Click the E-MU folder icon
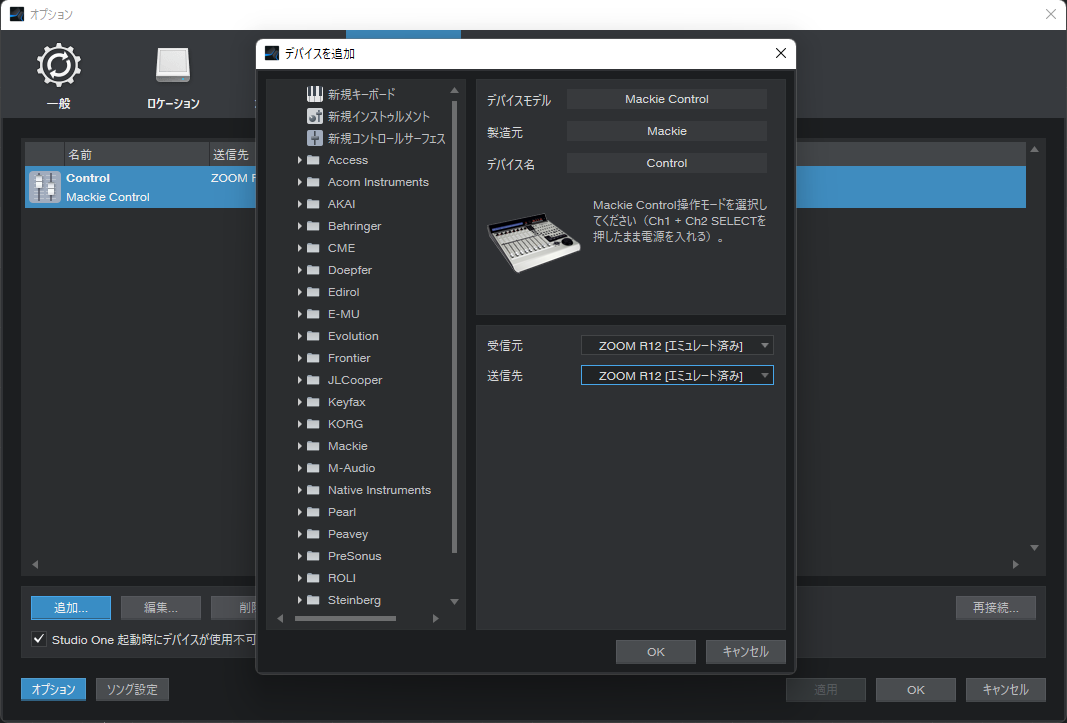 click(313, 314)
